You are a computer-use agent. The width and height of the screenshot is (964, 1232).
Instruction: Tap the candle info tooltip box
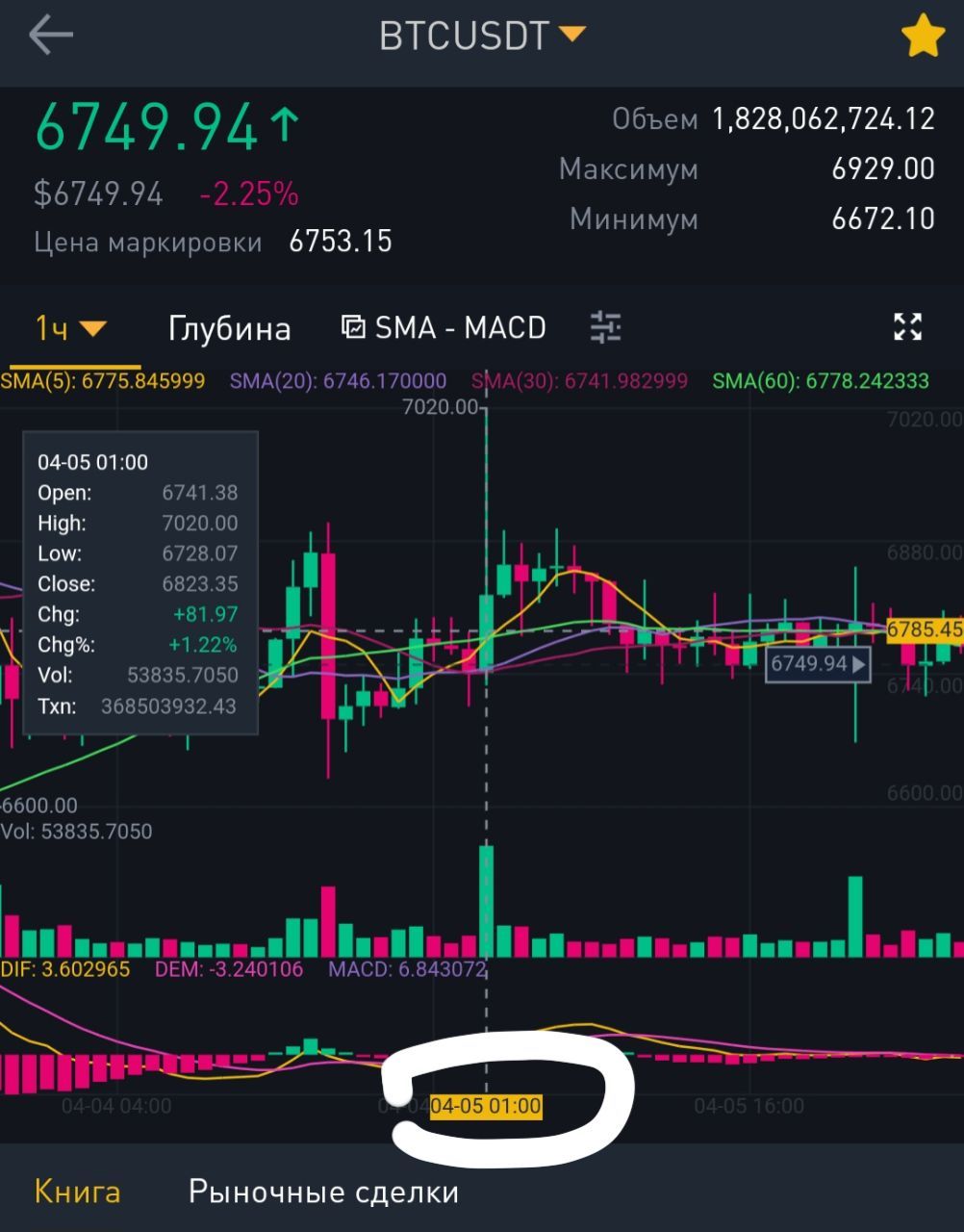(140, 583)
